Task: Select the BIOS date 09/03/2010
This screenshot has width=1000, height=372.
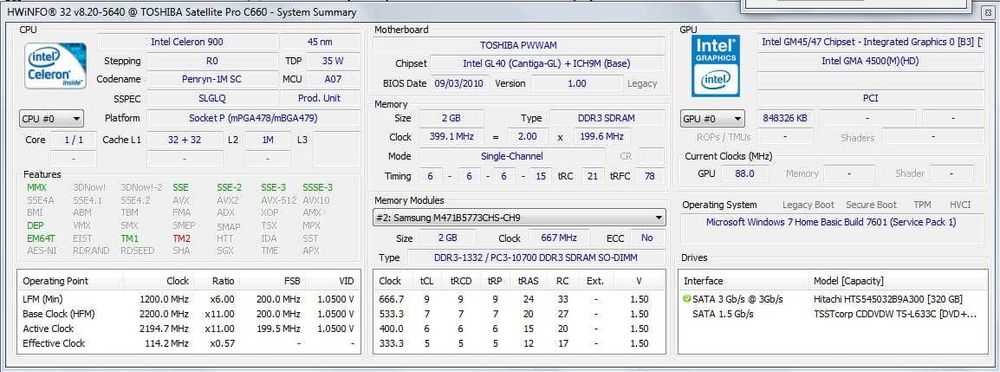Action: click(x=460, y=84)
